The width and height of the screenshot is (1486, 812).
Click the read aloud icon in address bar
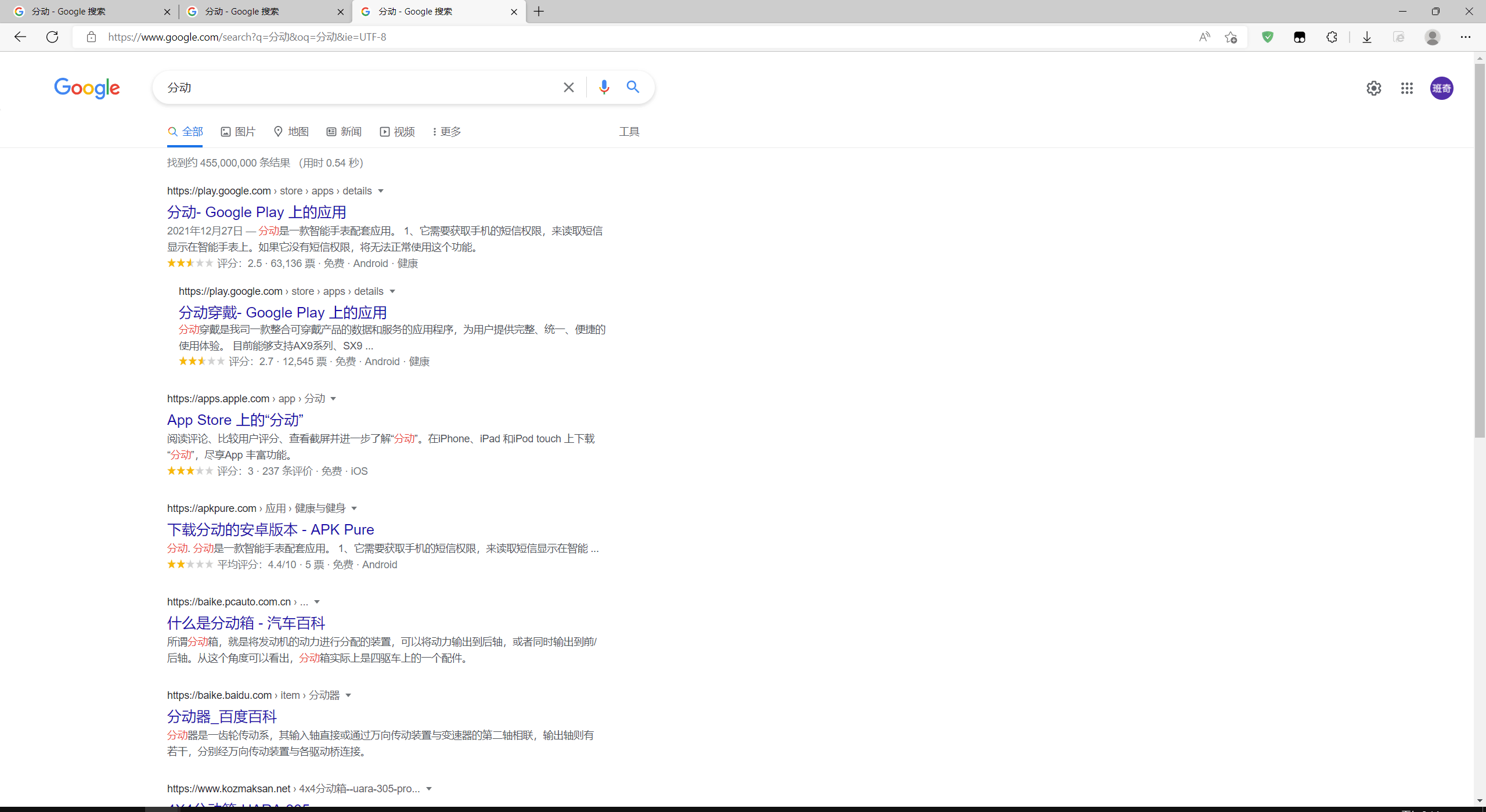pos(1204,37)
